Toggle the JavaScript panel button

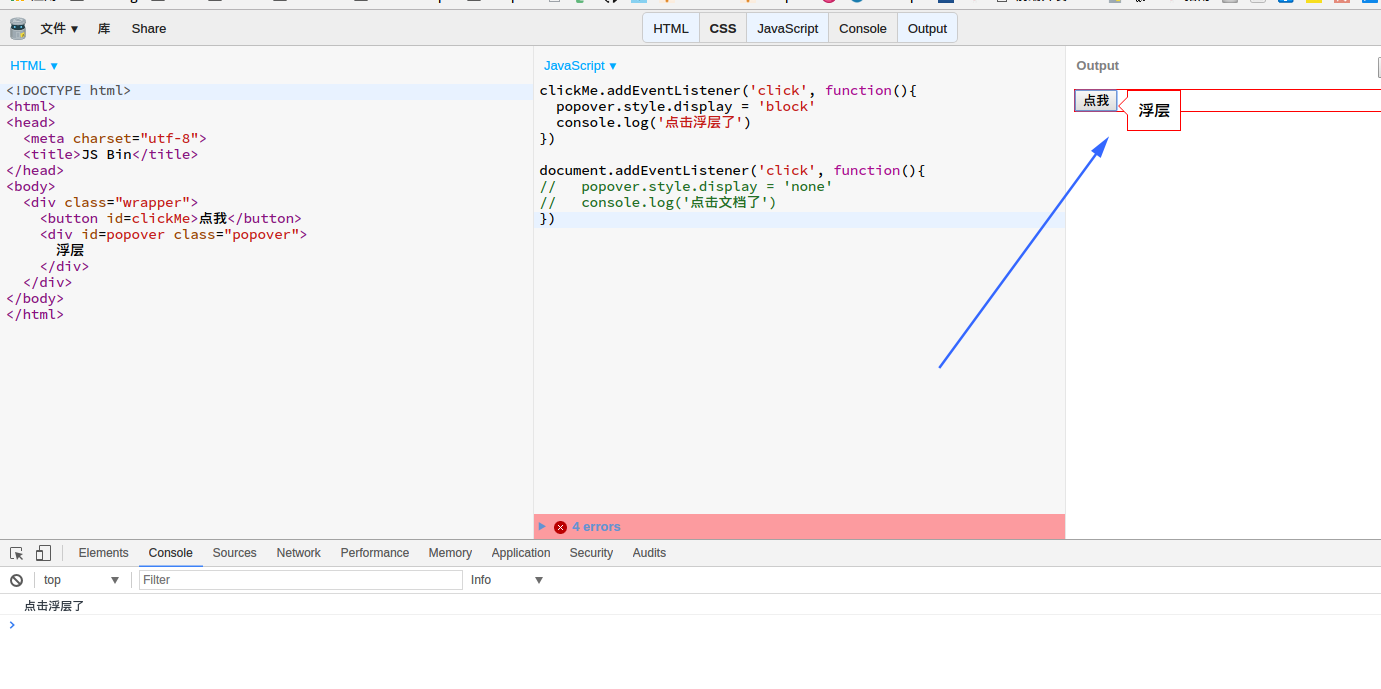click(x=788, y=28)
